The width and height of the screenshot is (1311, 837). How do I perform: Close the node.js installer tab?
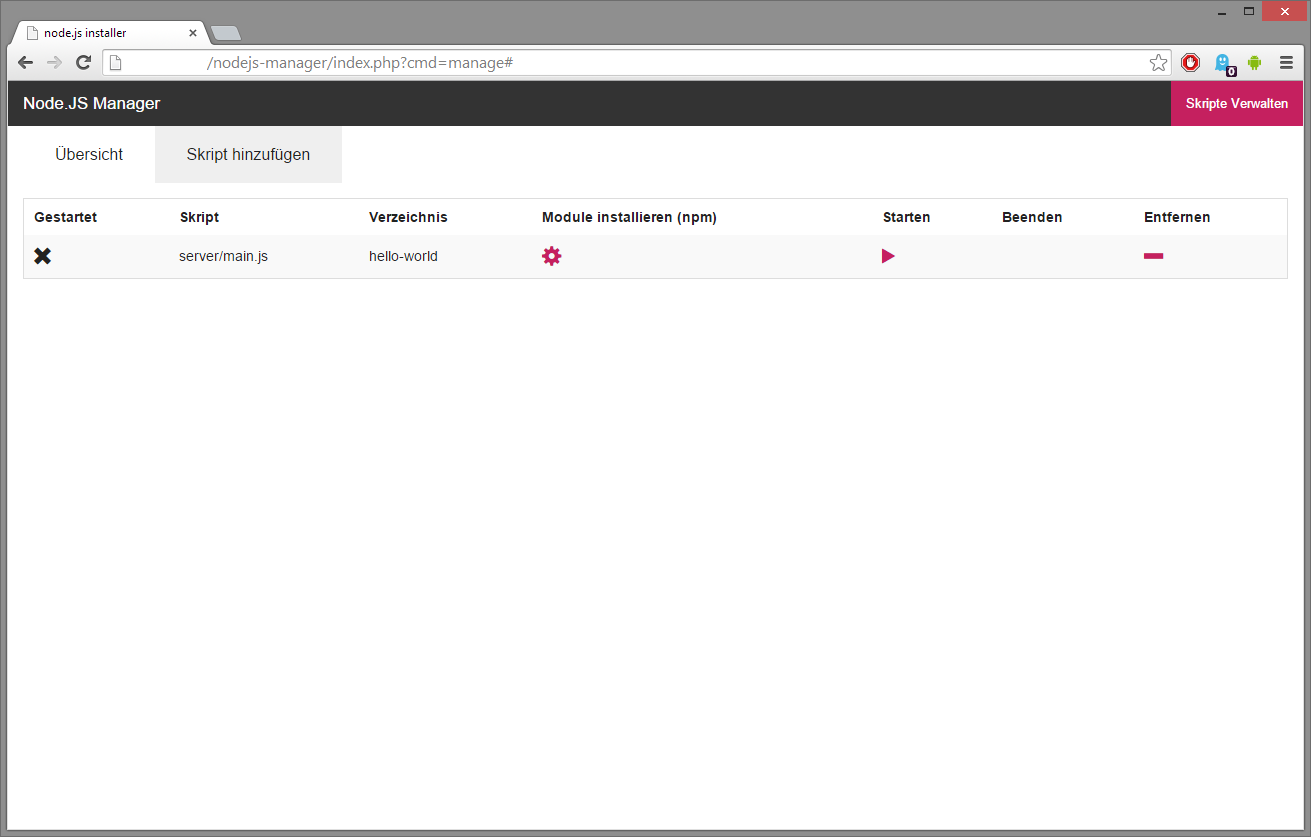193,33
